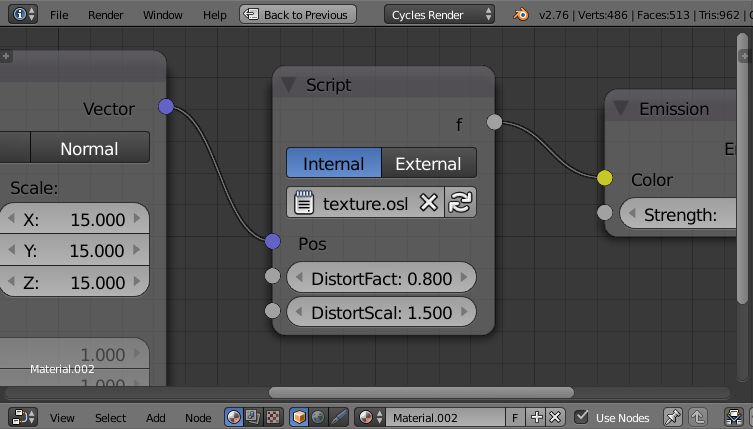
Task: Click the Scale Y 15.000 field
Action: tap(74, 250)
